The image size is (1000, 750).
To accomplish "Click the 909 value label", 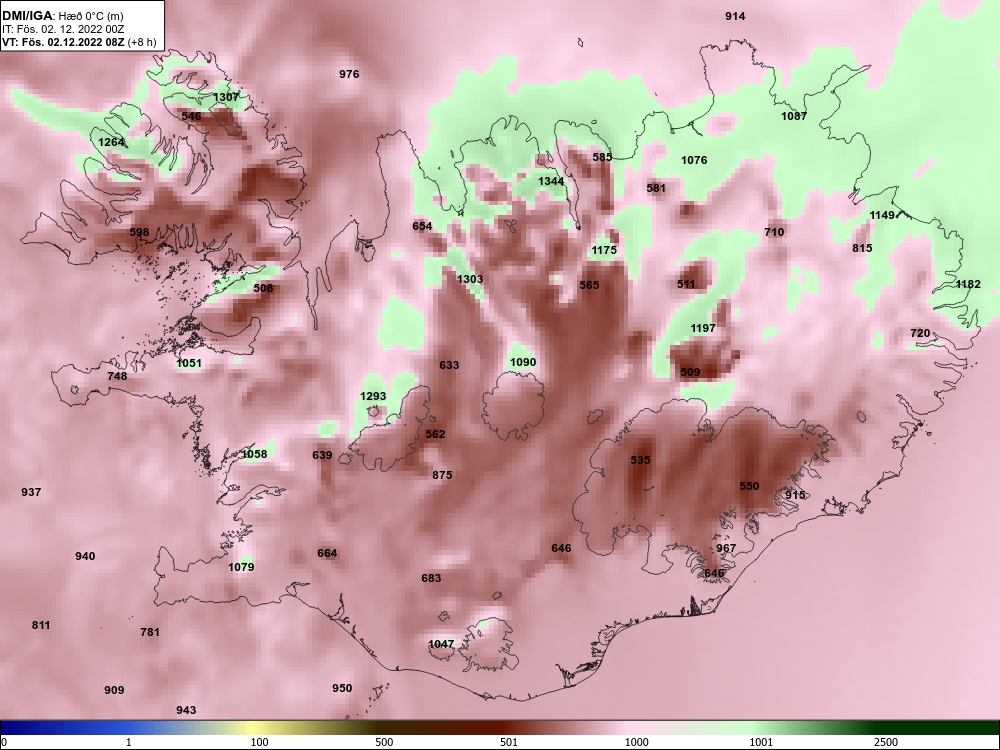I will pos(114,689).
